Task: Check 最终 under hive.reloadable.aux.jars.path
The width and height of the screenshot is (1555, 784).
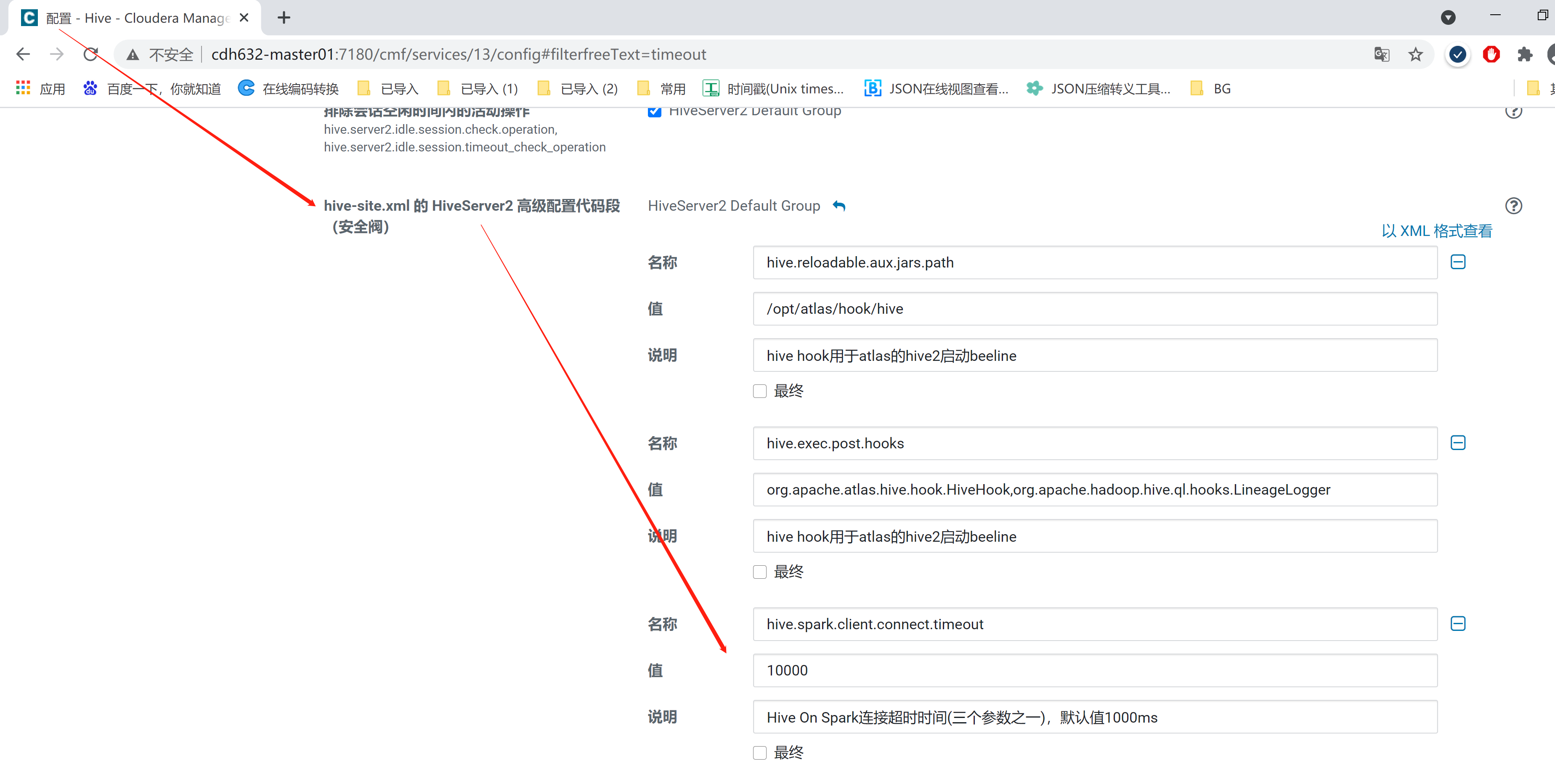Action: [x=759, y=392]
